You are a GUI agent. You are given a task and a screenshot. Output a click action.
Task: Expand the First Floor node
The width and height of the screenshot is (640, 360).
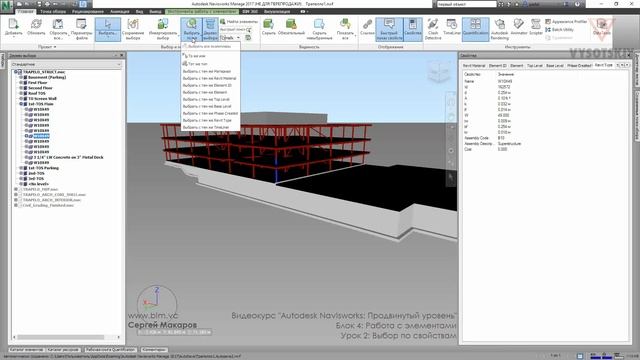coord(21,82)
